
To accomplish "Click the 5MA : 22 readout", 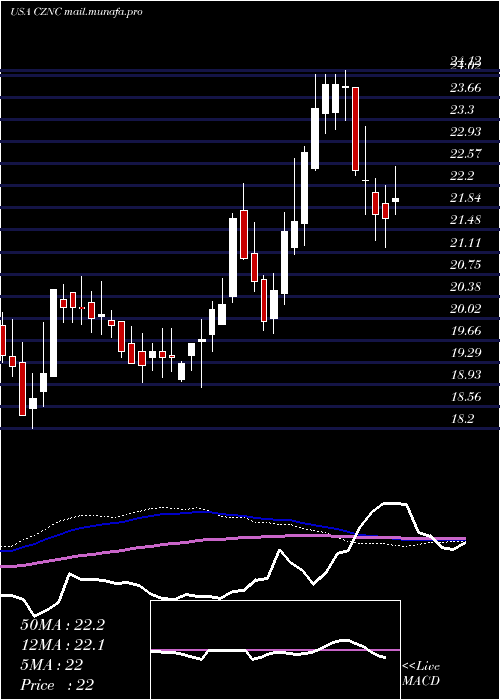I will point(52,665).
